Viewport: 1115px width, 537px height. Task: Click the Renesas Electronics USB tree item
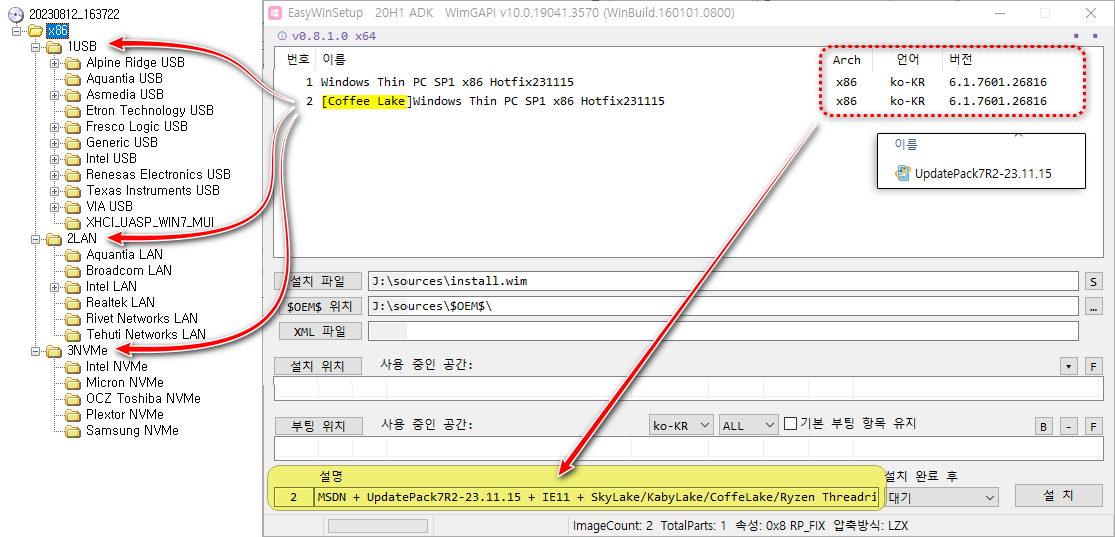[158, 174]
